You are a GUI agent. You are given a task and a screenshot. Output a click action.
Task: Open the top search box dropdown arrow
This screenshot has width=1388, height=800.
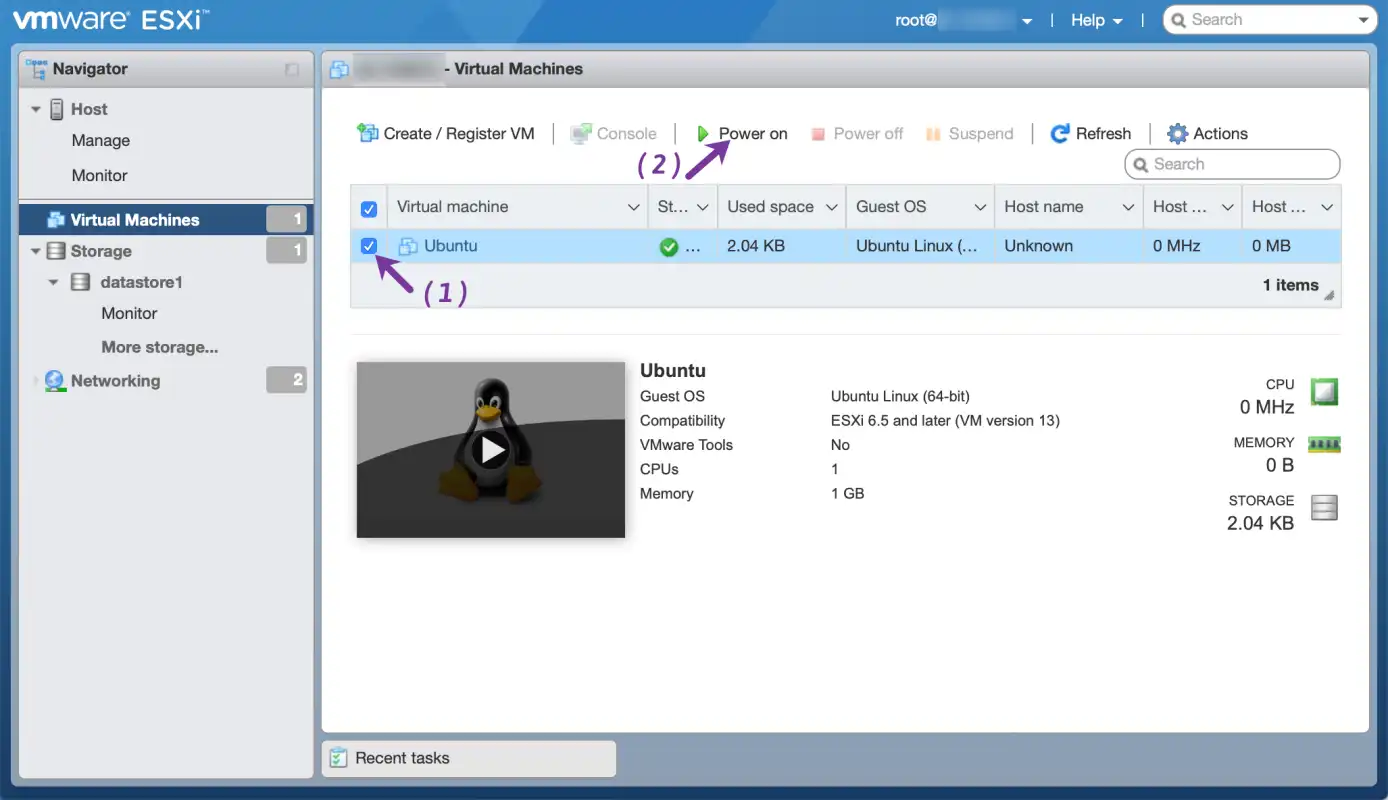1364,20
